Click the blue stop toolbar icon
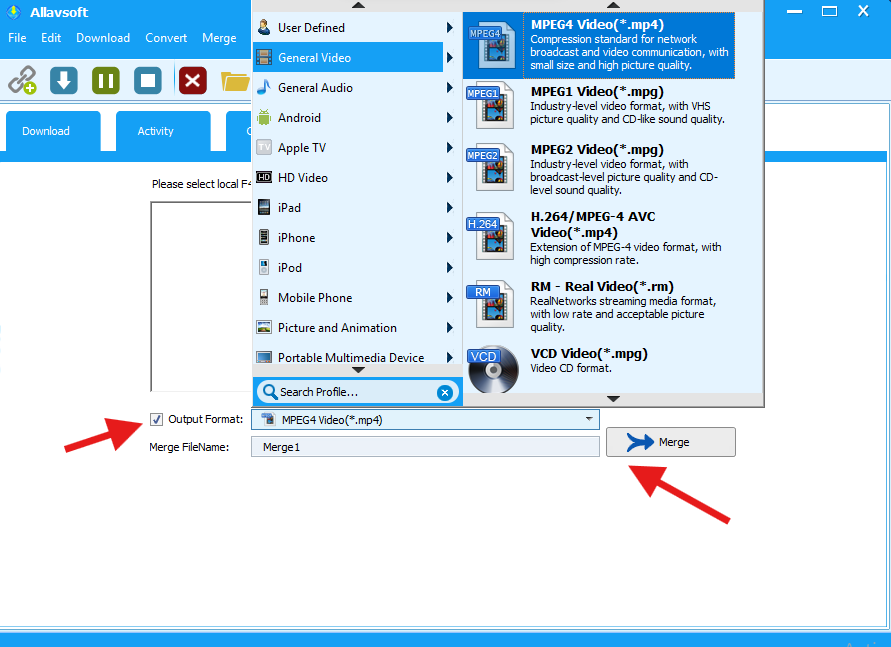Viewport: 891px width, 647px height. point(148,80)
